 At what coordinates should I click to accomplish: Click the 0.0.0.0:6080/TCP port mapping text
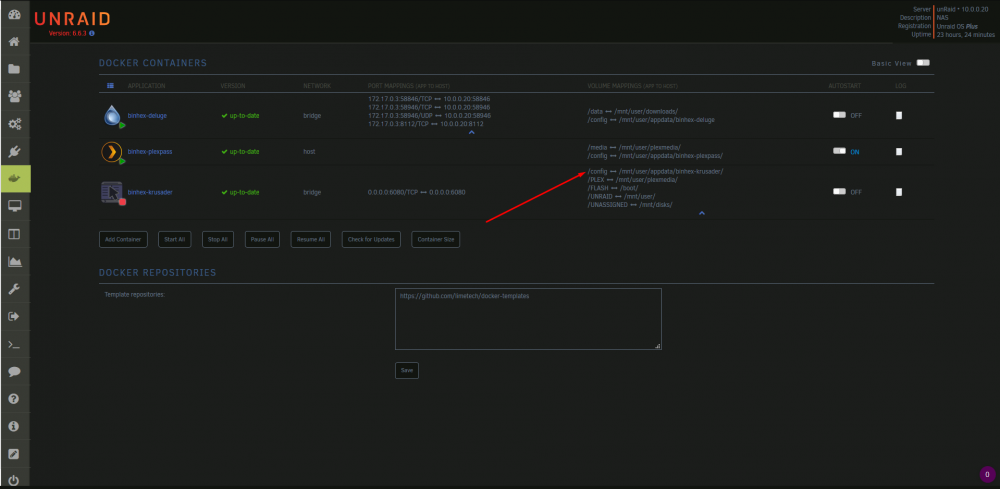pos(416,192)
